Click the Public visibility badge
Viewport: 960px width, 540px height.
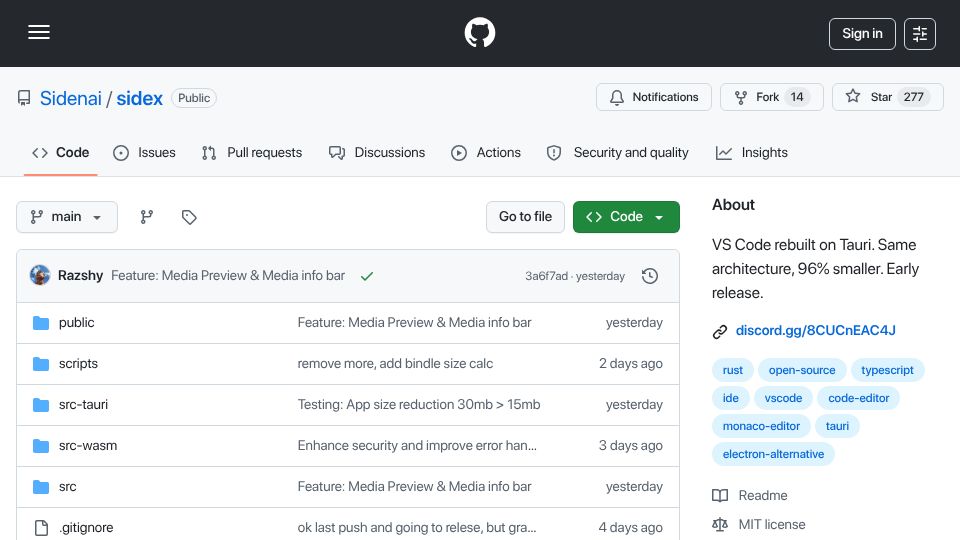[194, 98]
